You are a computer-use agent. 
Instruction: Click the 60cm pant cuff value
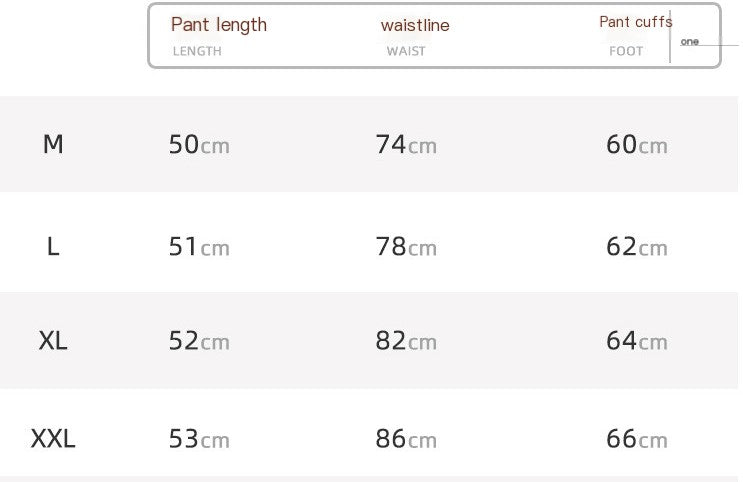click(x=637, y=145)
